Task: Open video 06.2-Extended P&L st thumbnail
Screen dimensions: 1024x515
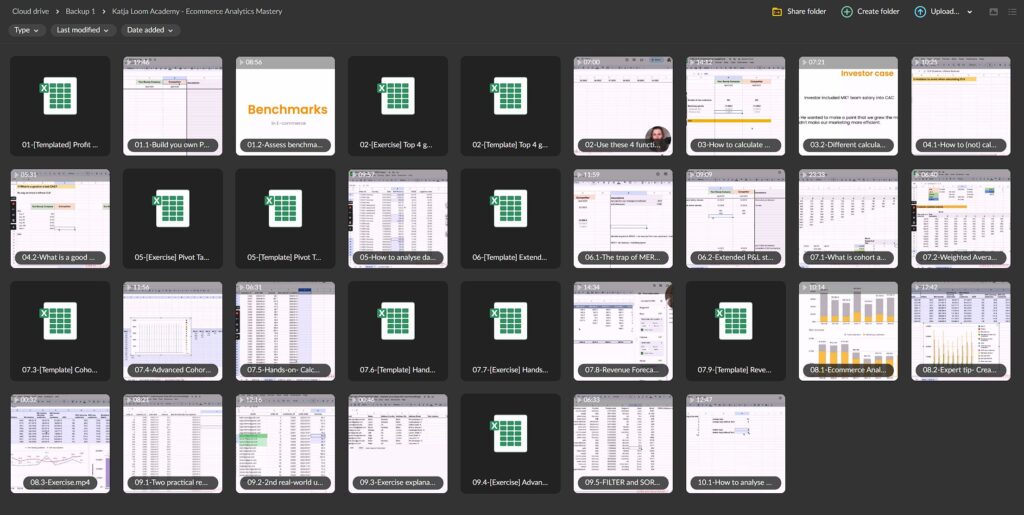Action: click(x=735, y=219)
